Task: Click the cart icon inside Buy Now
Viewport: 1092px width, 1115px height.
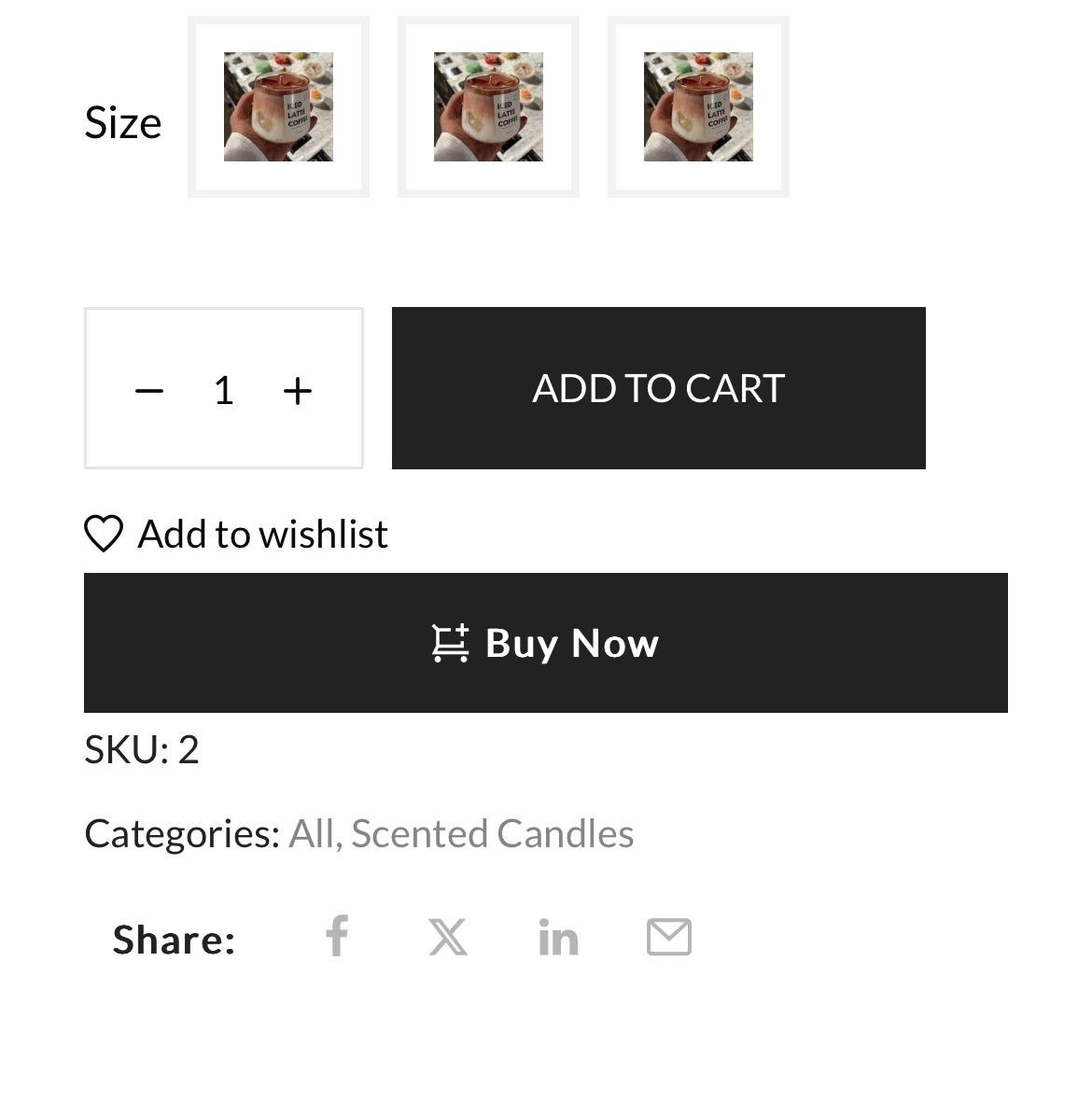Action: (x=450, y=643)
